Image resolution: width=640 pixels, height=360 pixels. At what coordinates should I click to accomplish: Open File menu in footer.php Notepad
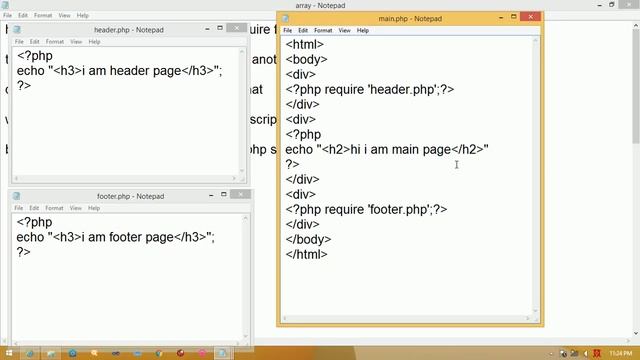pyautogui.click(x=19, y=208)
